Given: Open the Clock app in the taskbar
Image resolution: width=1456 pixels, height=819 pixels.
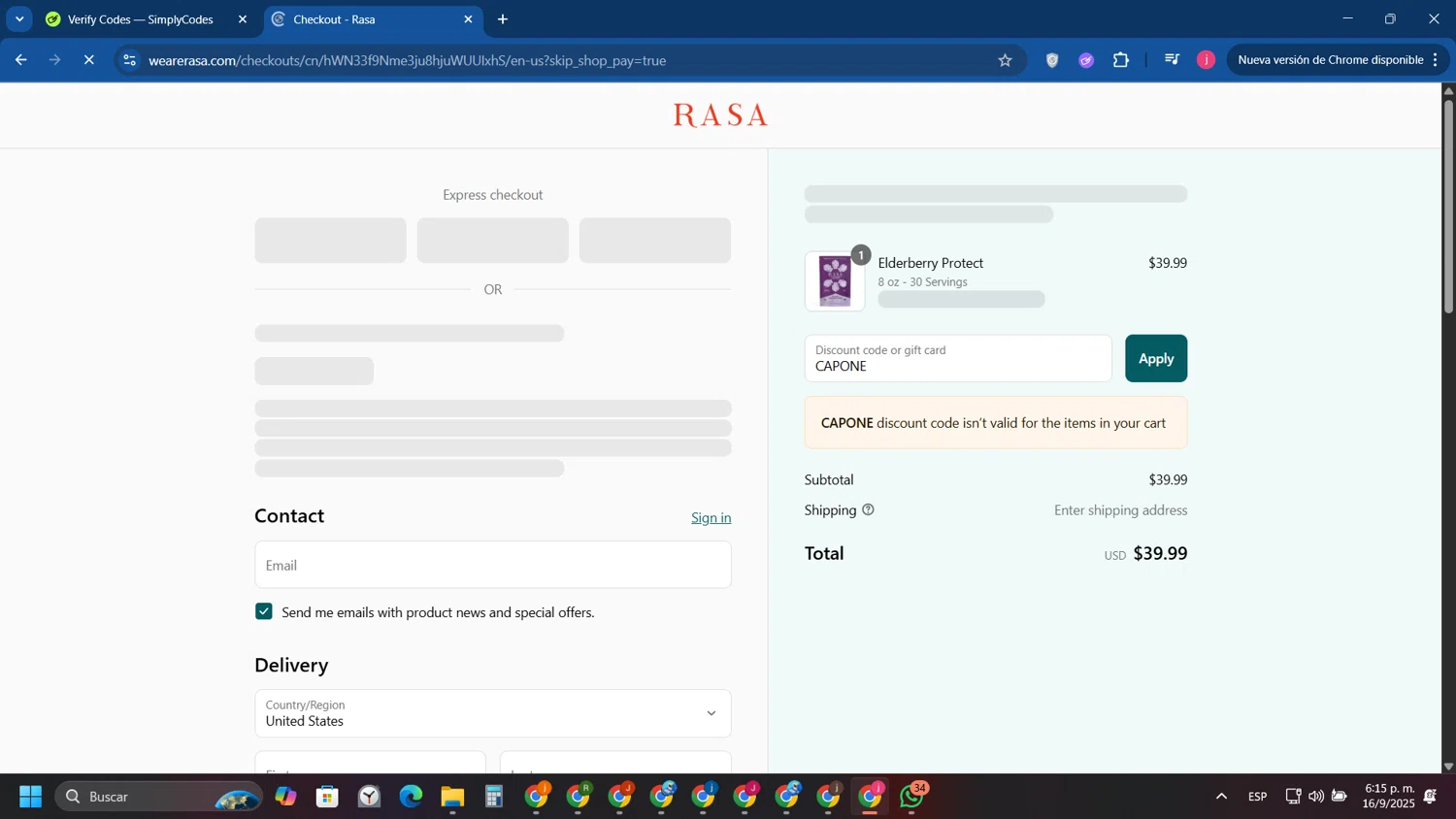Looking at the screenshot, I should click(x=369, y=797).
